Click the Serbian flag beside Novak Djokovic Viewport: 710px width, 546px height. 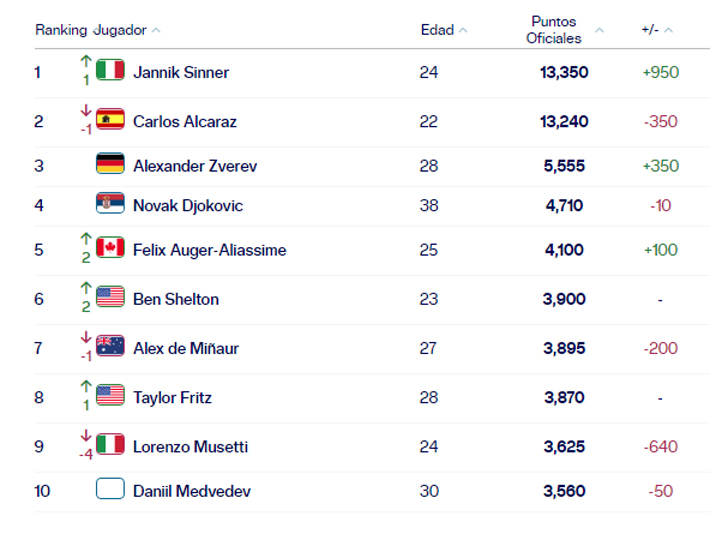(x=110, y=204)
